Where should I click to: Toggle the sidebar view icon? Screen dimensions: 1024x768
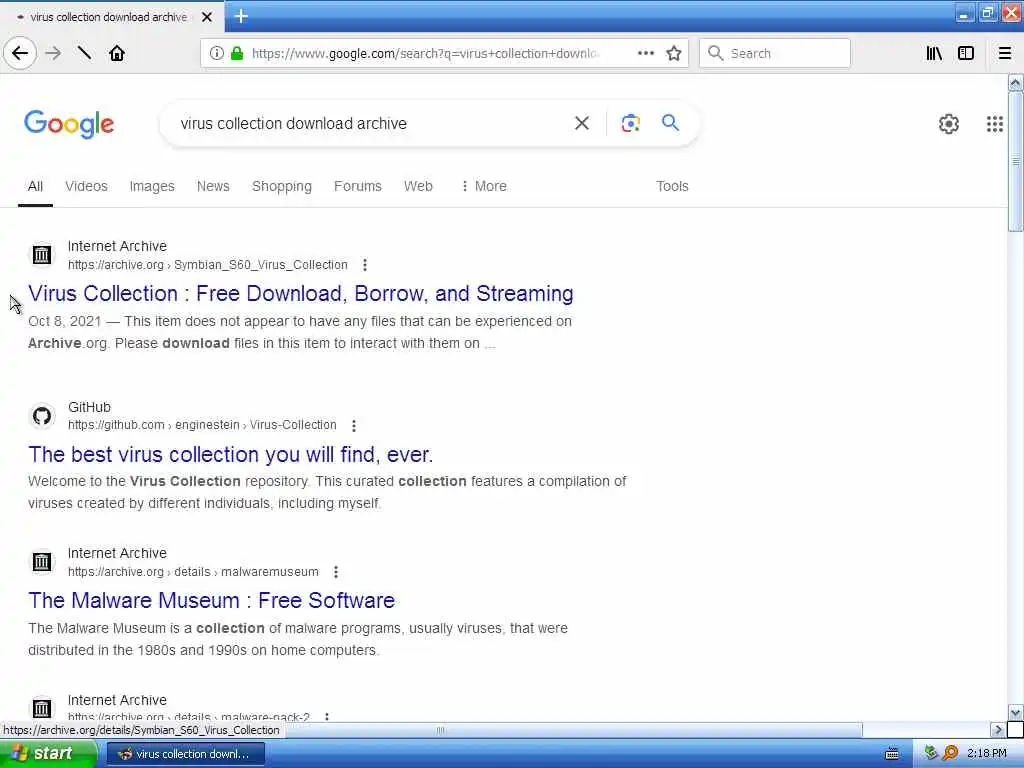(966, 53)
